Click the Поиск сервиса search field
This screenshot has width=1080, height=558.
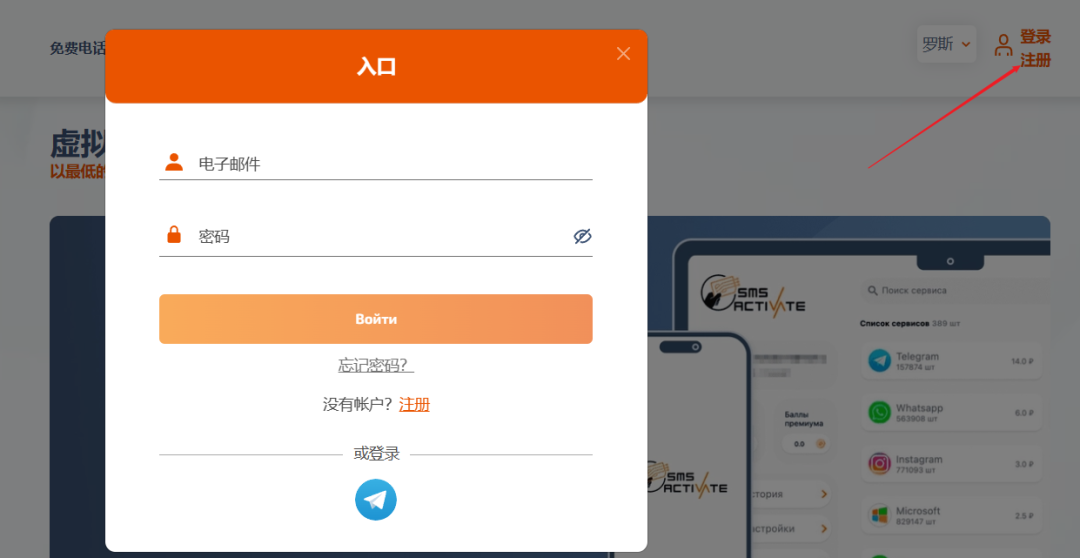coord(956,291)
